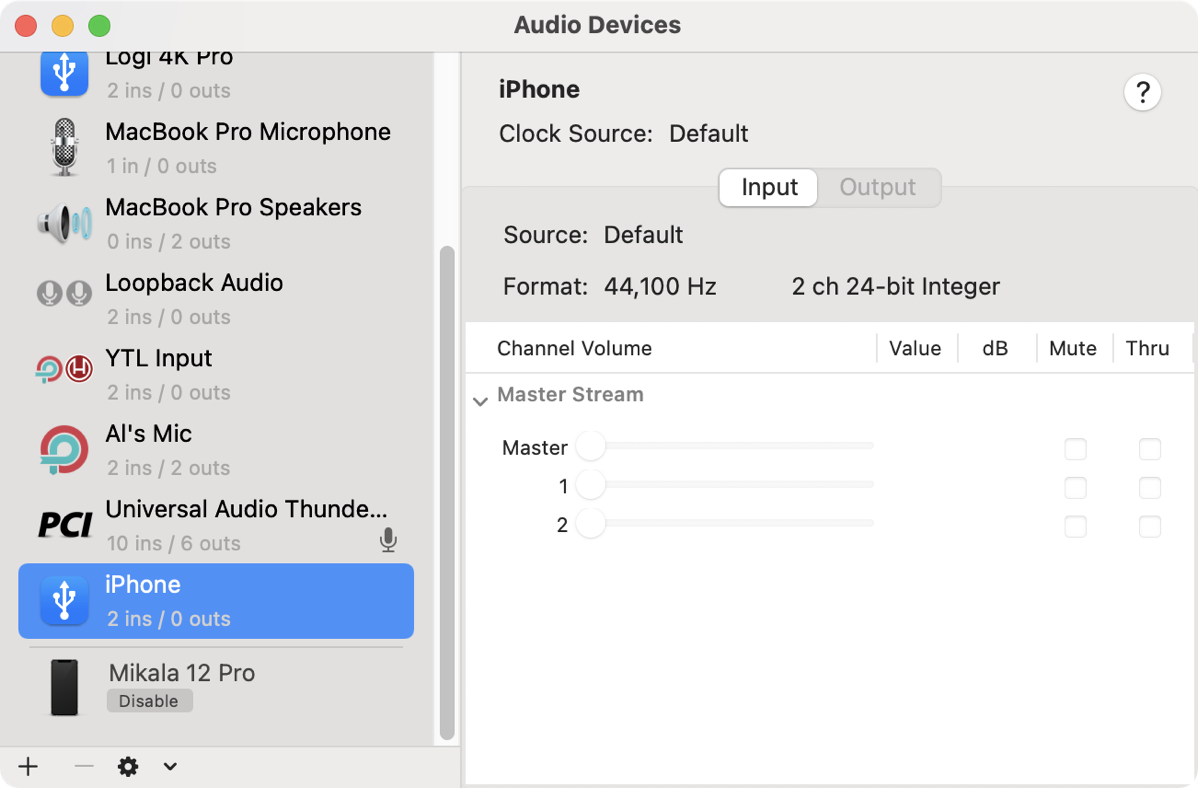Click the chevron next to gear icon
1198x788 pixels.
point(170,767)
